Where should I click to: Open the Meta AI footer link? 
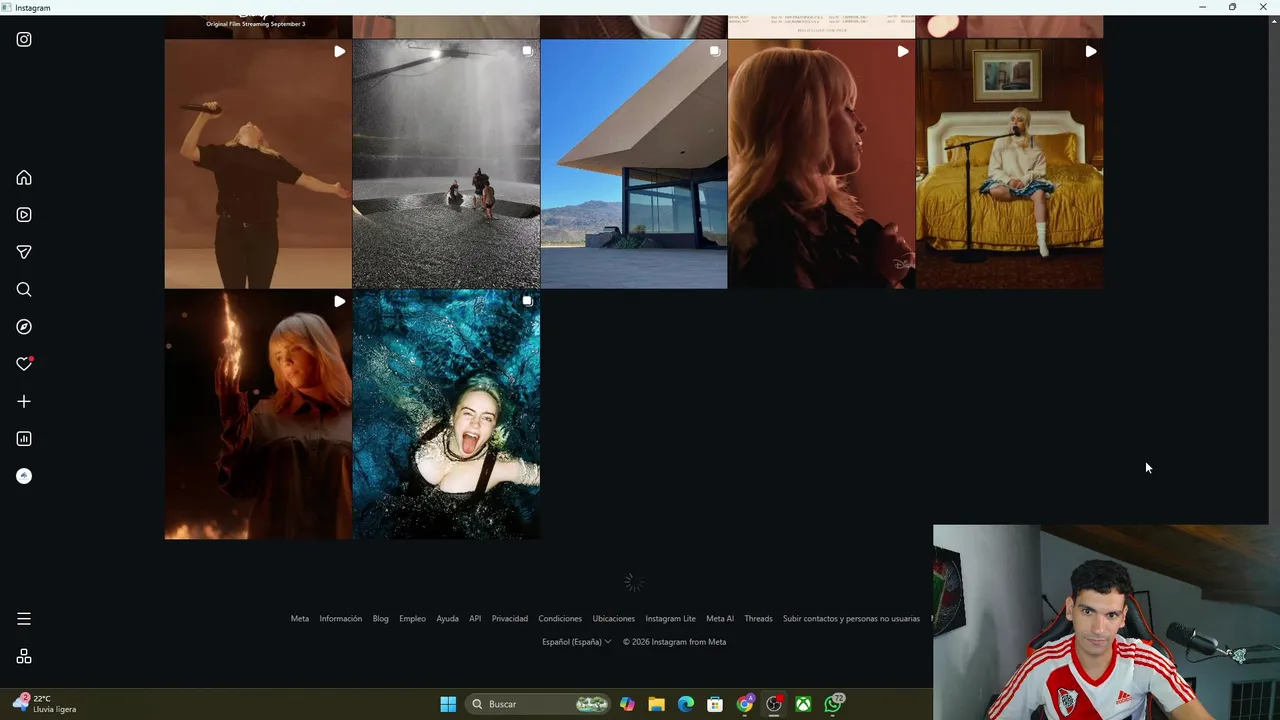pos(720,619)
